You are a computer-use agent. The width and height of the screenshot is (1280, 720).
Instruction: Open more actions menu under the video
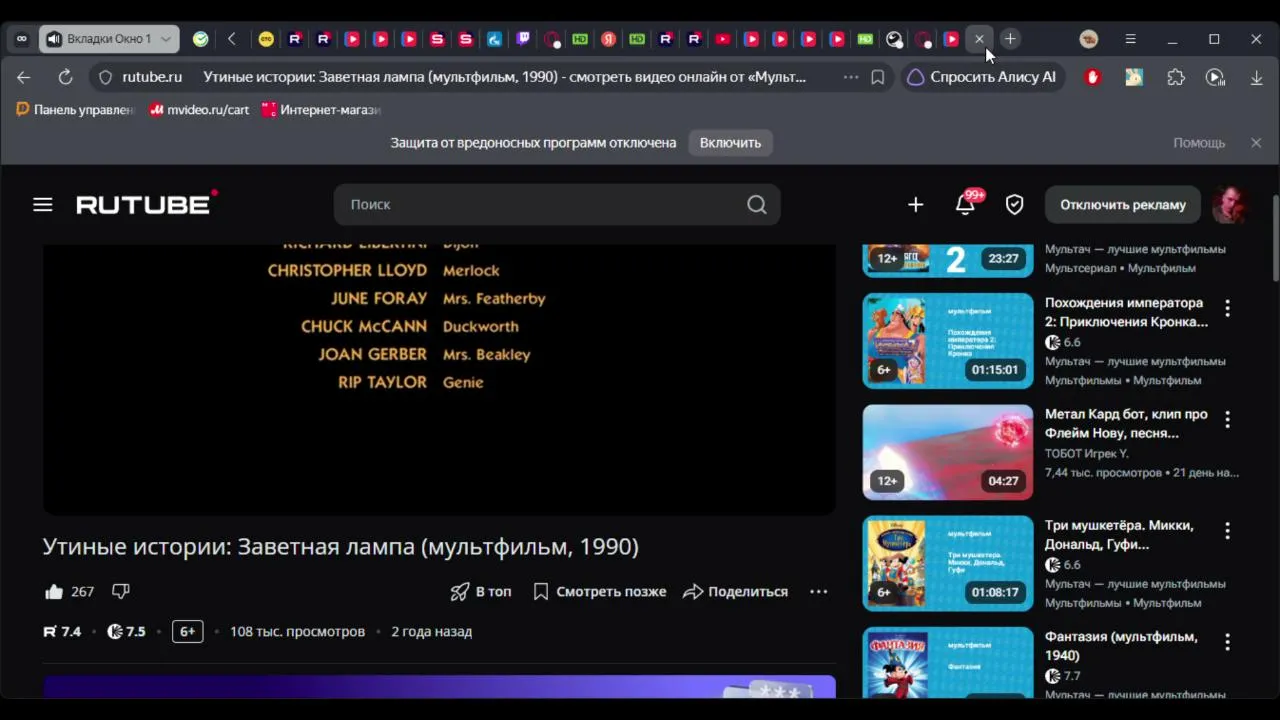click(818, 592)
